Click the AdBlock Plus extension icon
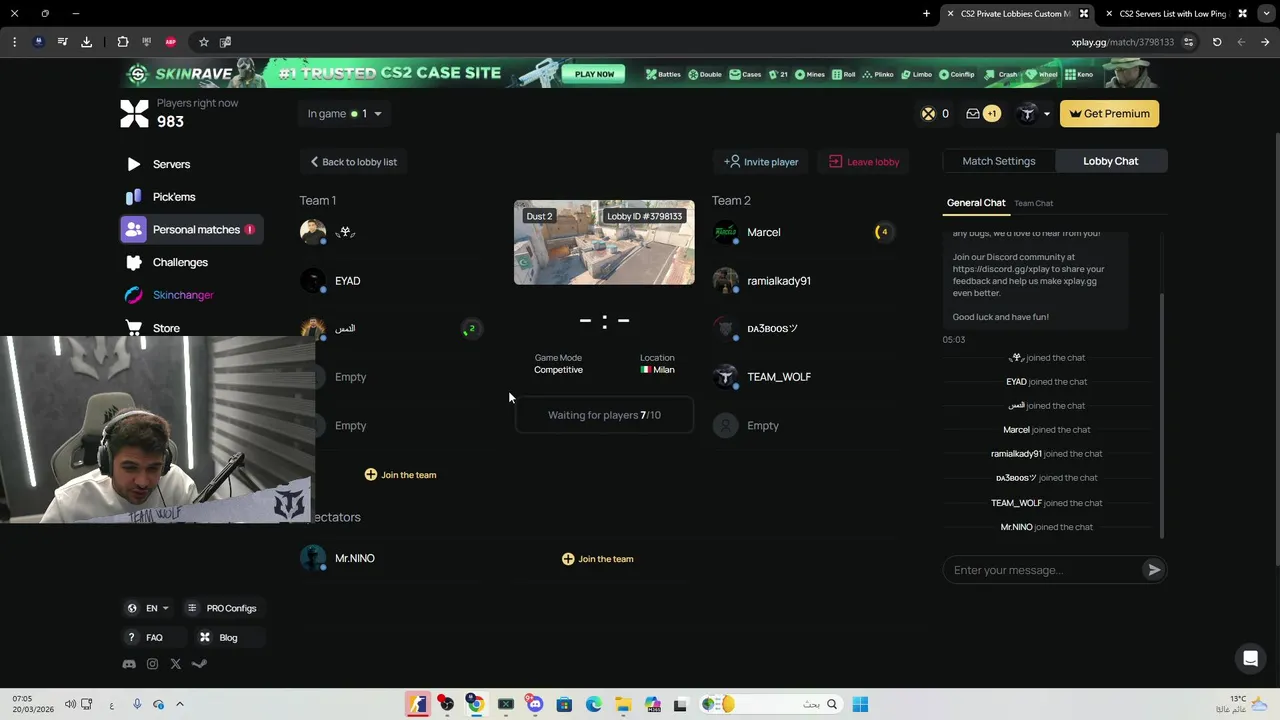Image resolution: width=1280 pixels, height=720 pixels. point(170,42)
